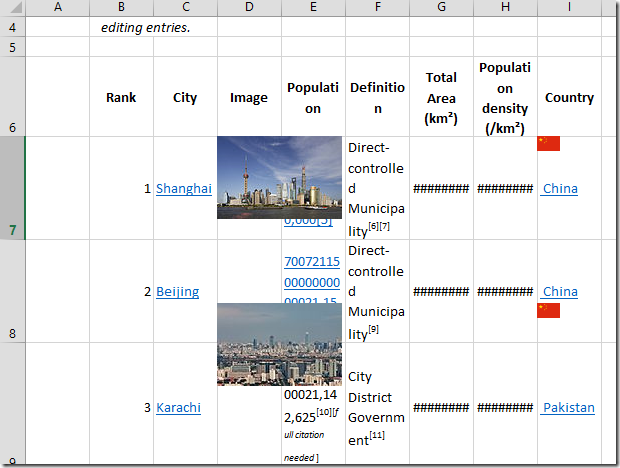Click the China flag icon in row 8
This screenshot has width=620, height=468.
pyautogui.click(x=548, y=310)
